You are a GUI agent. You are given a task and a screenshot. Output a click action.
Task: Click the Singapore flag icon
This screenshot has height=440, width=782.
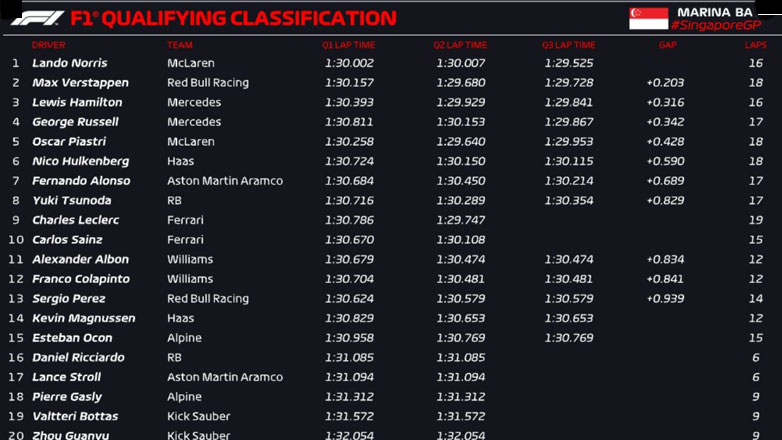coord(647,18)
